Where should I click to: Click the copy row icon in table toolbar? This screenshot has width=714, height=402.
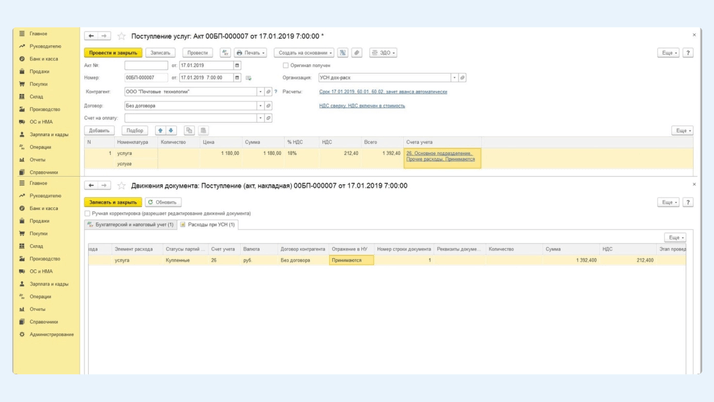pyautogui.click(x=188, y=130)
